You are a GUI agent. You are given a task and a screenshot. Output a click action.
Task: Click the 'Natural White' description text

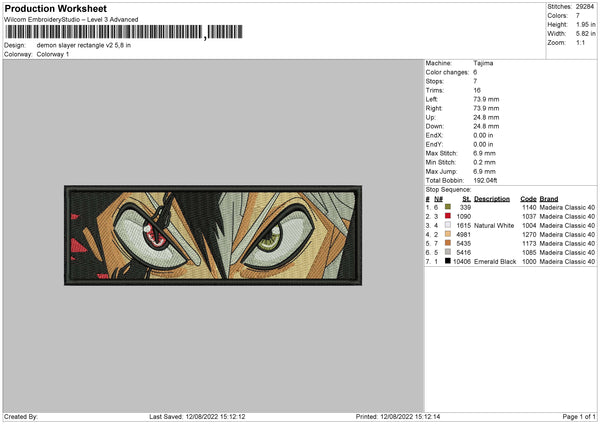494,226
